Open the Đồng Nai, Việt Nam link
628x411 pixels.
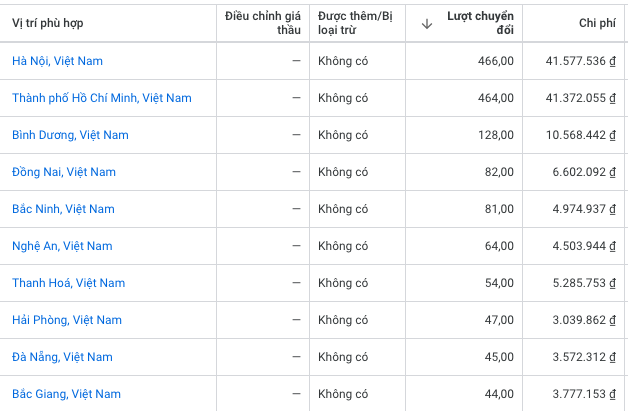[64, 172]
